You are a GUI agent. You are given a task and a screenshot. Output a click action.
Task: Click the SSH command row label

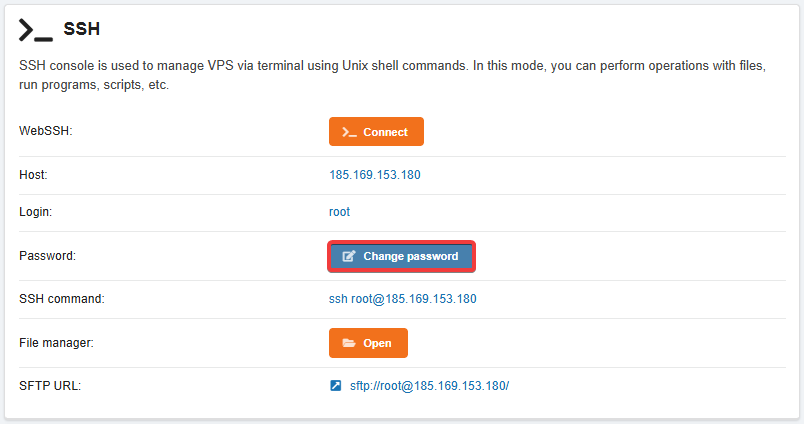62,299
